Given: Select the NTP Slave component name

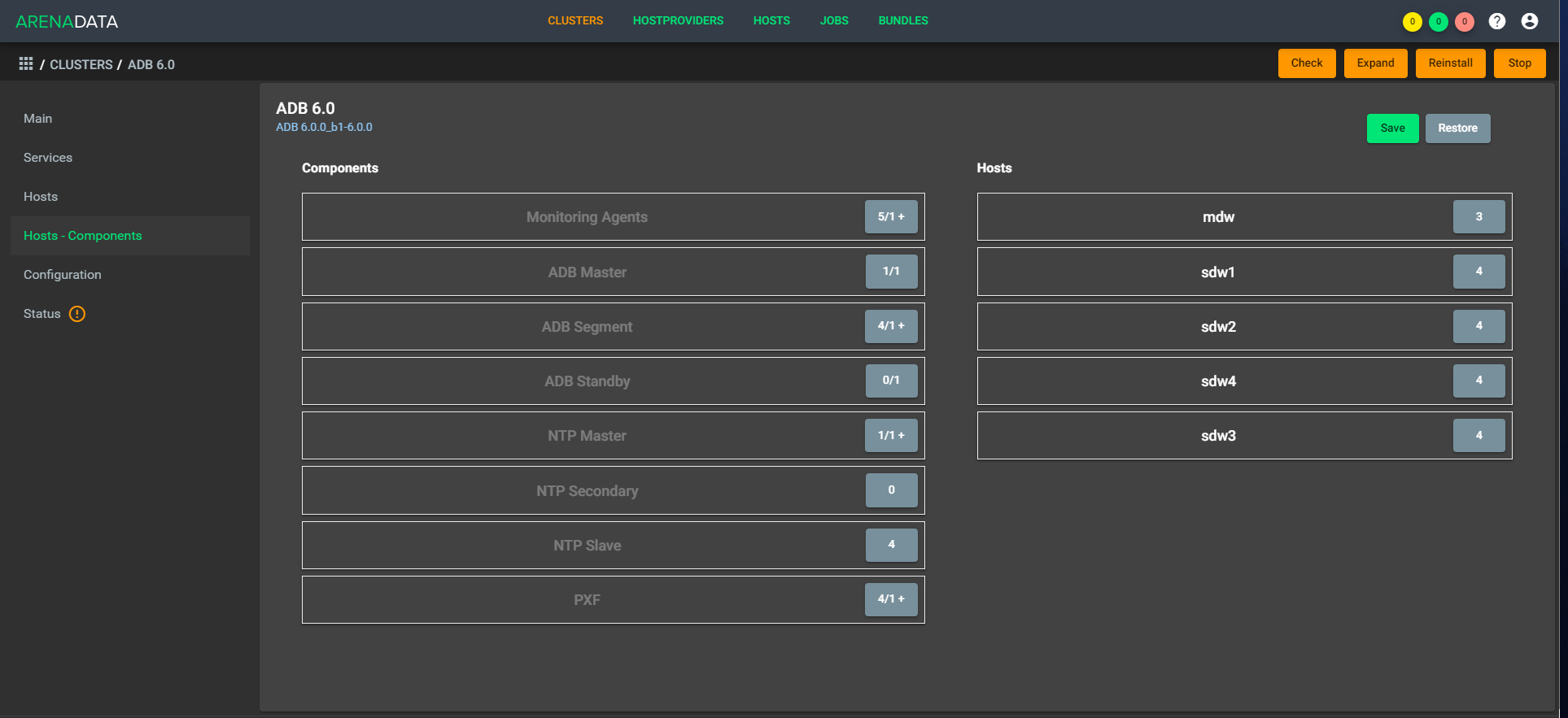Looking at the screenshot, I should tap(587, 546).
